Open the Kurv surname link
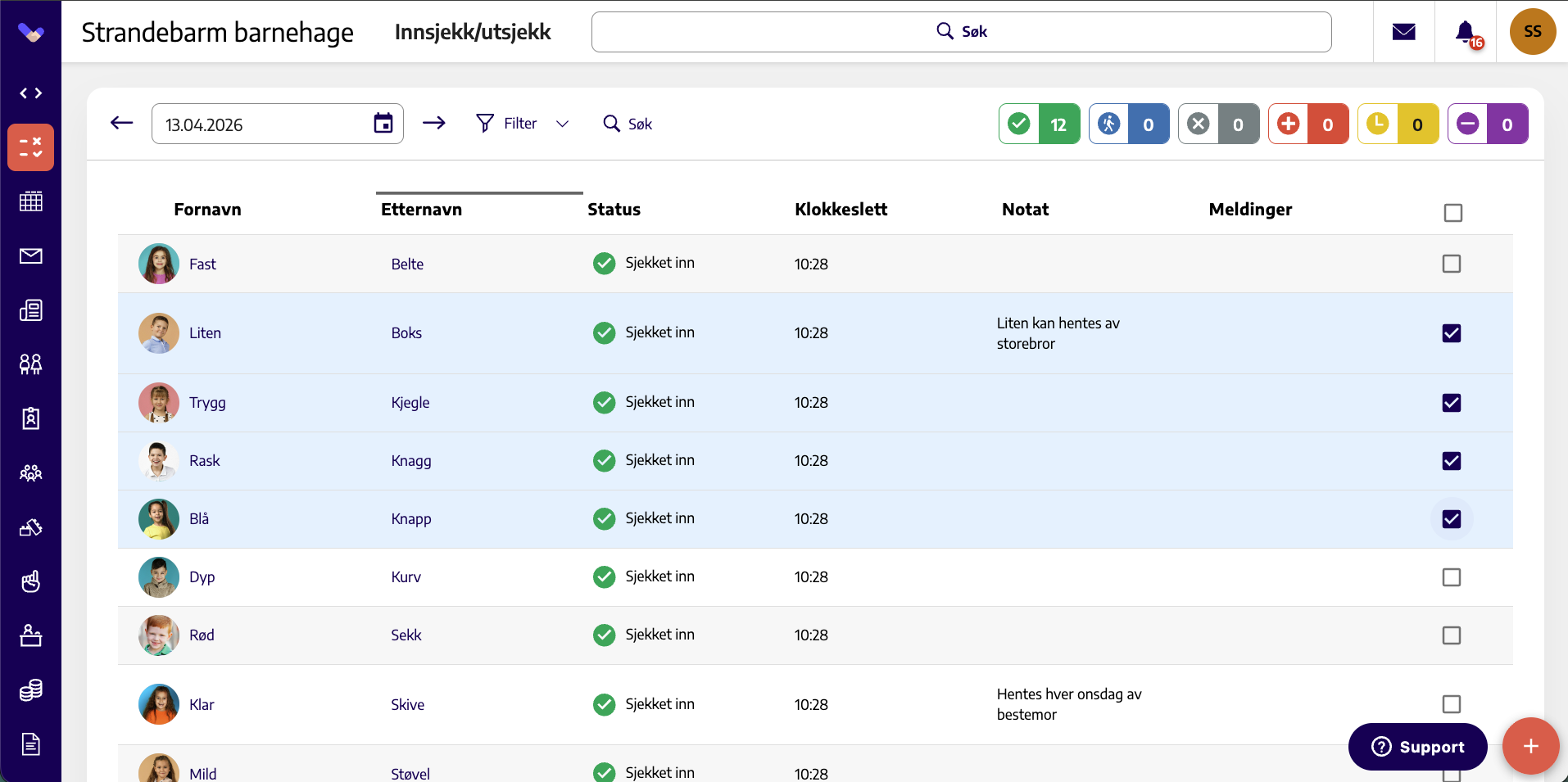1568x782 pixels. pyautogui.click(x=406, y=577)
